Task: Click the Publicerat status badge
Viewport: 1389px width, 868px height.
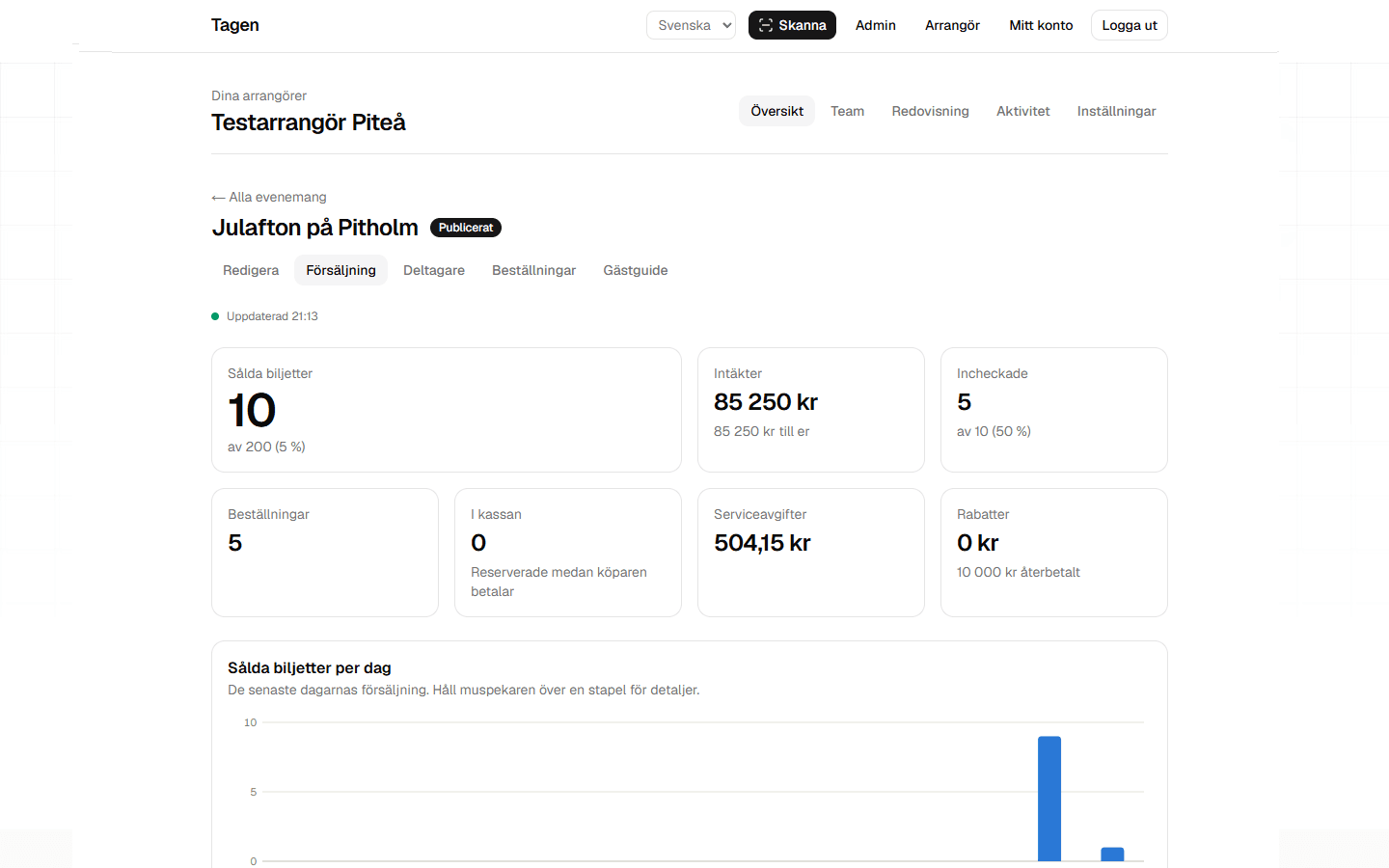Action: (x=466, y=228)
